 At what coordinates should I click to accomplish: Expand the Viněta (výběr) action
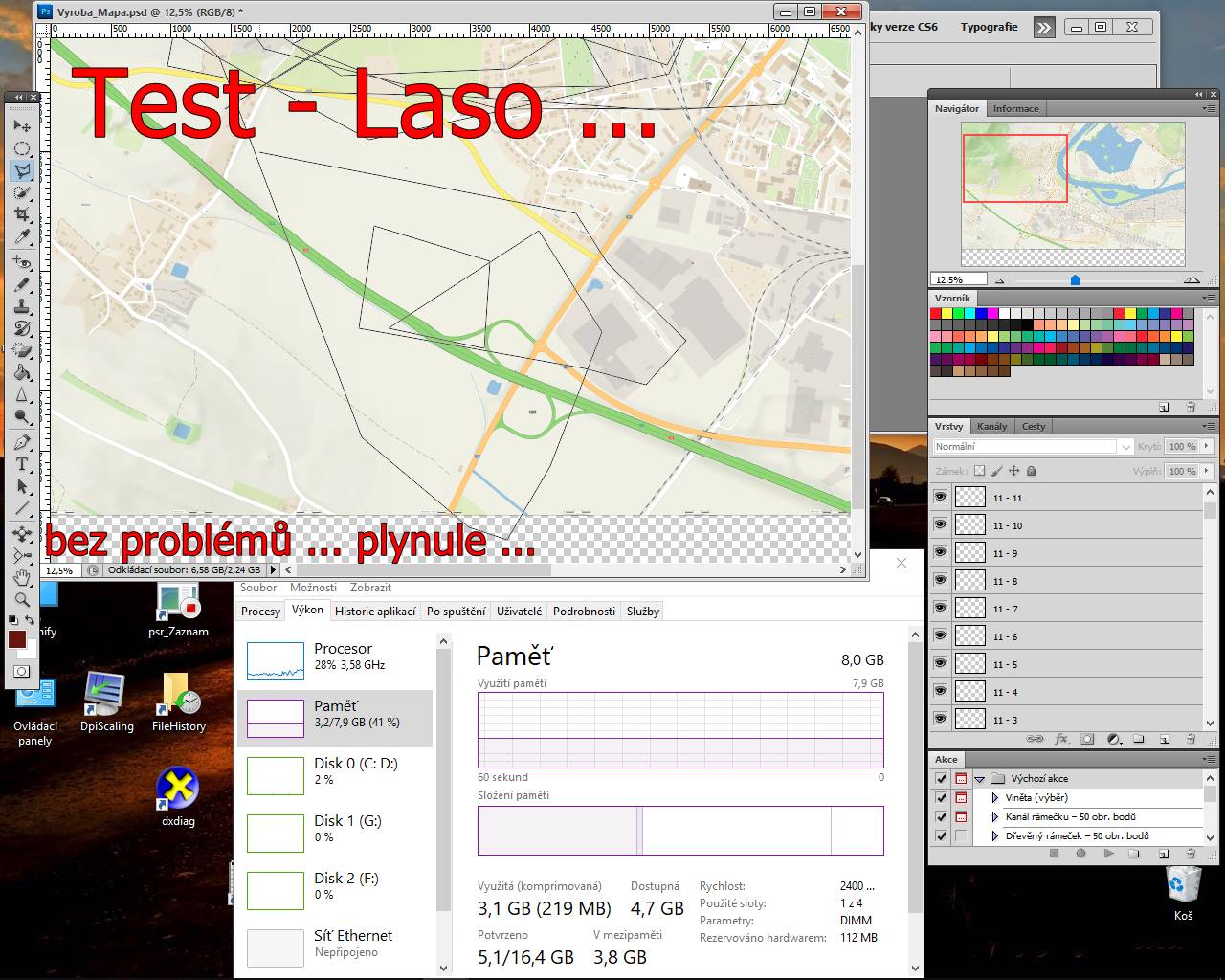click(x=996, y=798)
